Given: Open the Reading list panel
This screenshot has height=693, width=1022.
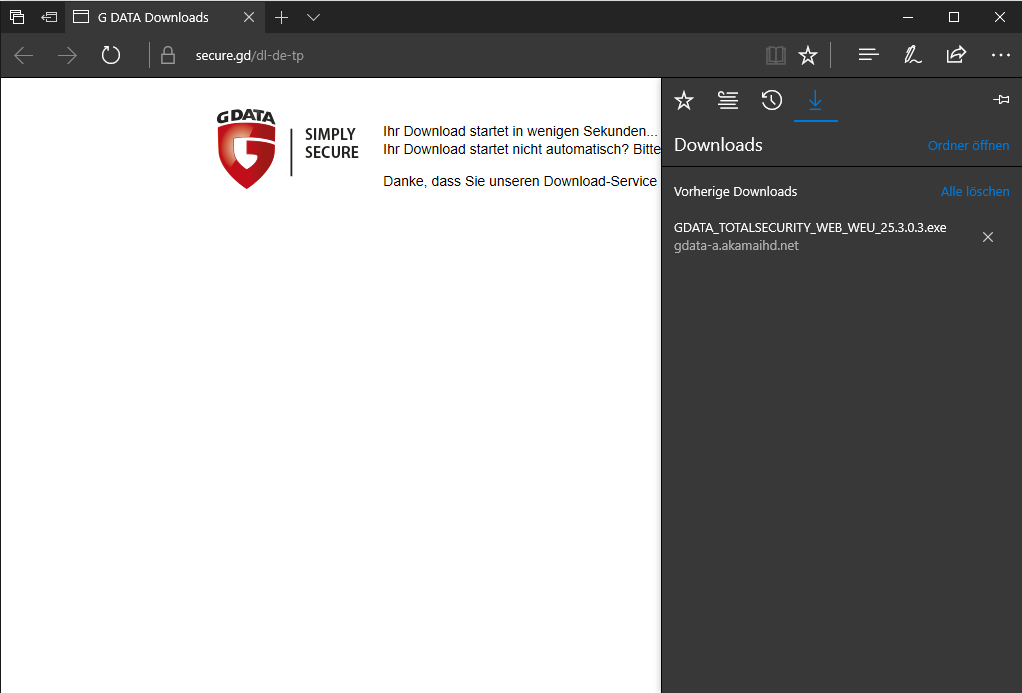Looking at the screenshot, I should [727, 100].
